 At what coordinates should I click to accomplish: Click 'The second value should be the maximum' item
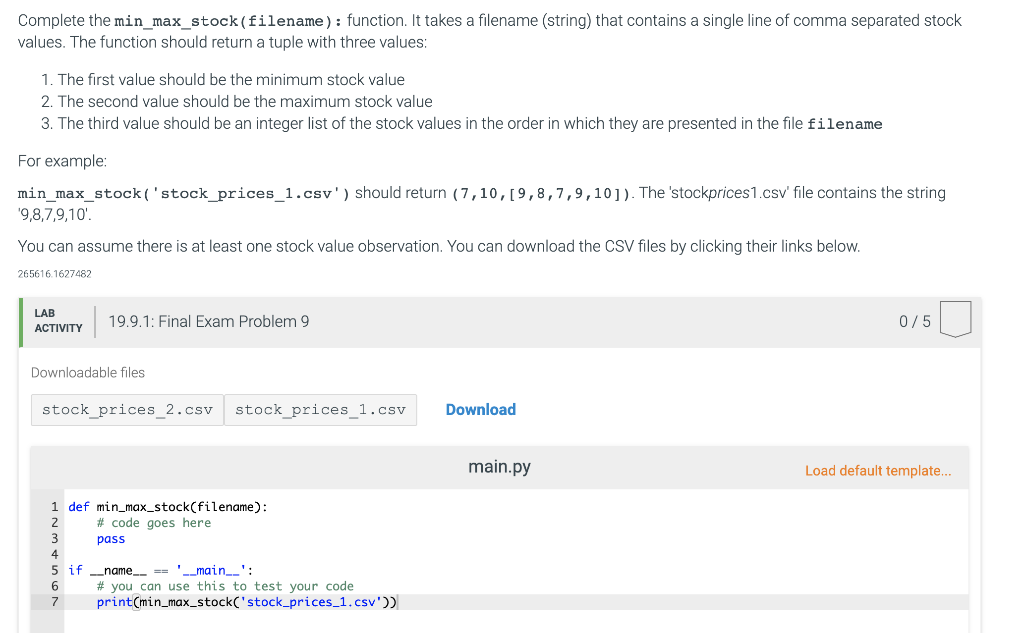pos(245,102)
